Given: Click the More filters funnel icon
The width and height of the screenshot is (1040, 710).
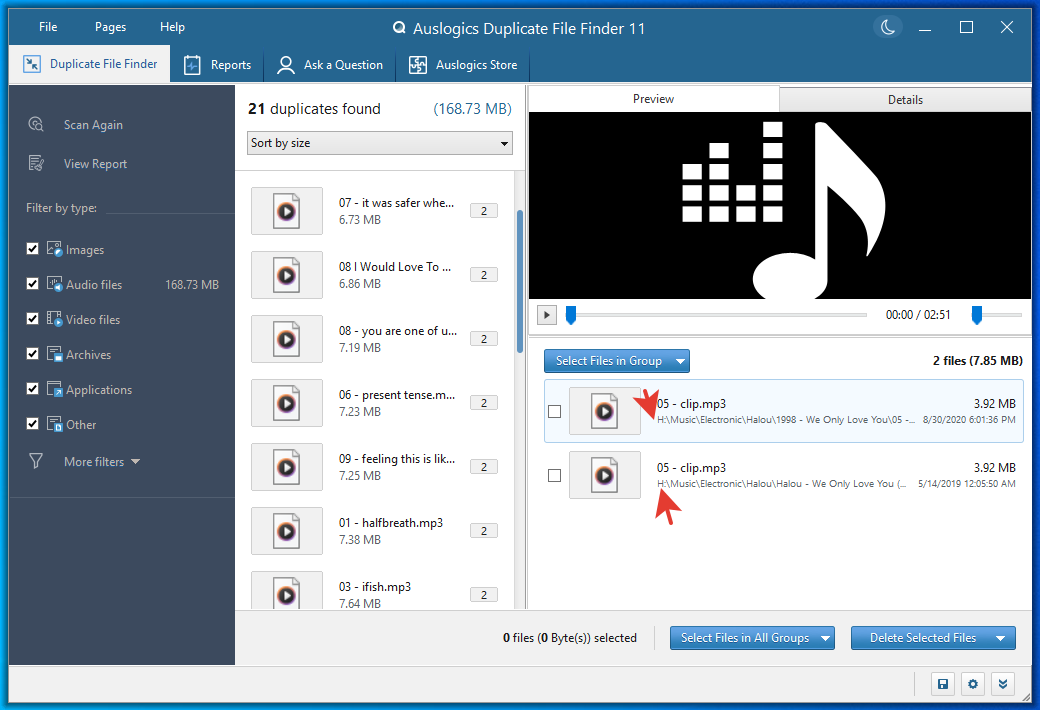Looking at the screenshot, I should pyautogui.click(x=36, y=461).
